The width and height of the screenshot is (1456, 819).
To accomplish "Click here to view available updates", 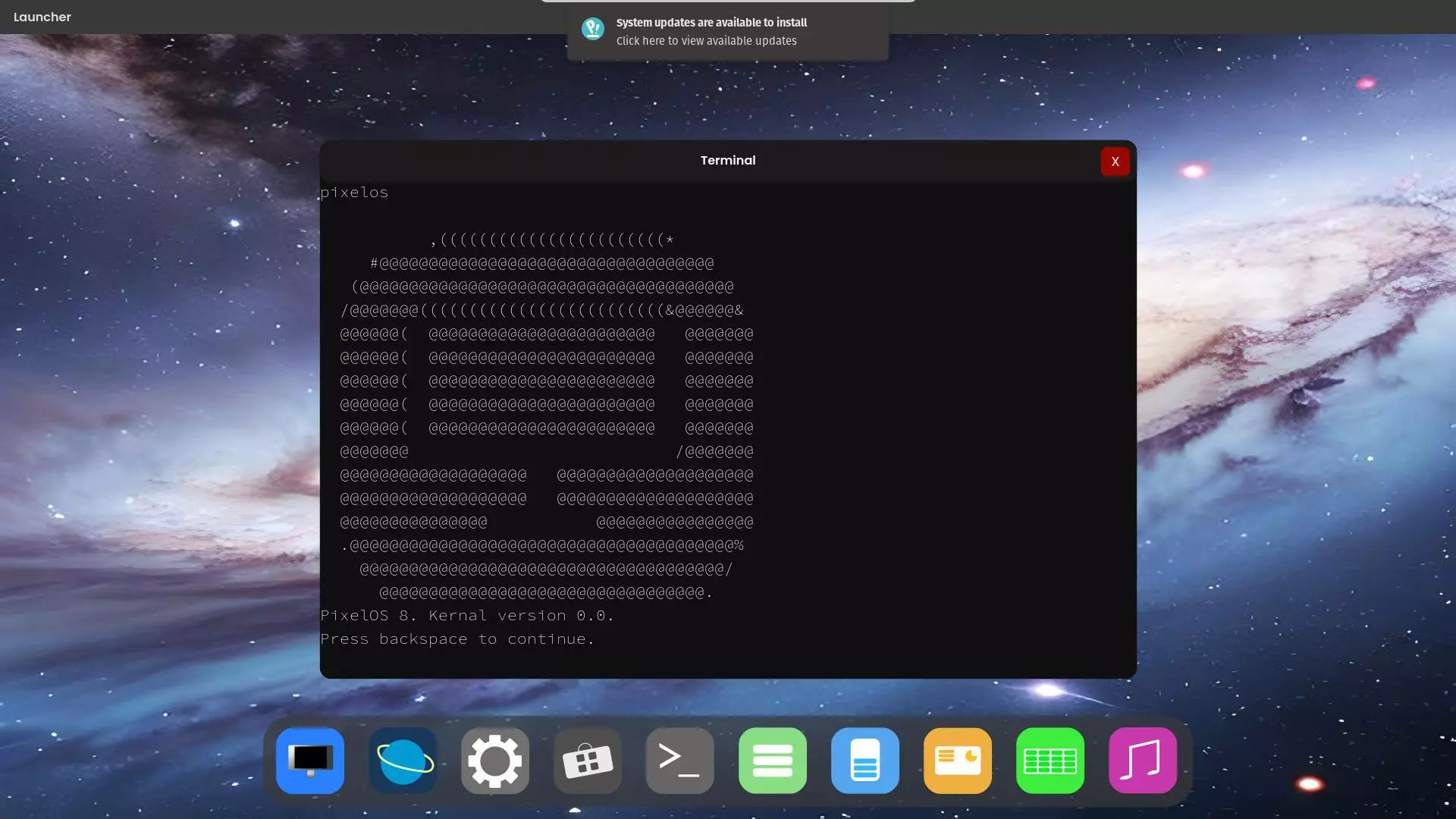I will click(707, 41).
